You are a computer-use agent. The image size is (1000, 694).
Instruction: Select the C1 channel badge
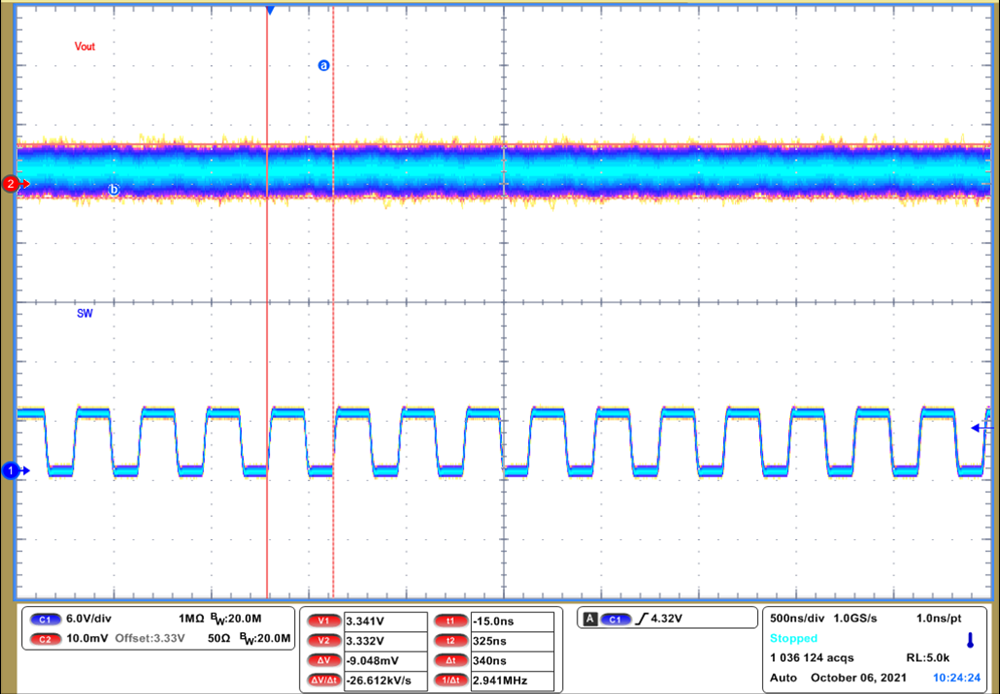point(44,620)
